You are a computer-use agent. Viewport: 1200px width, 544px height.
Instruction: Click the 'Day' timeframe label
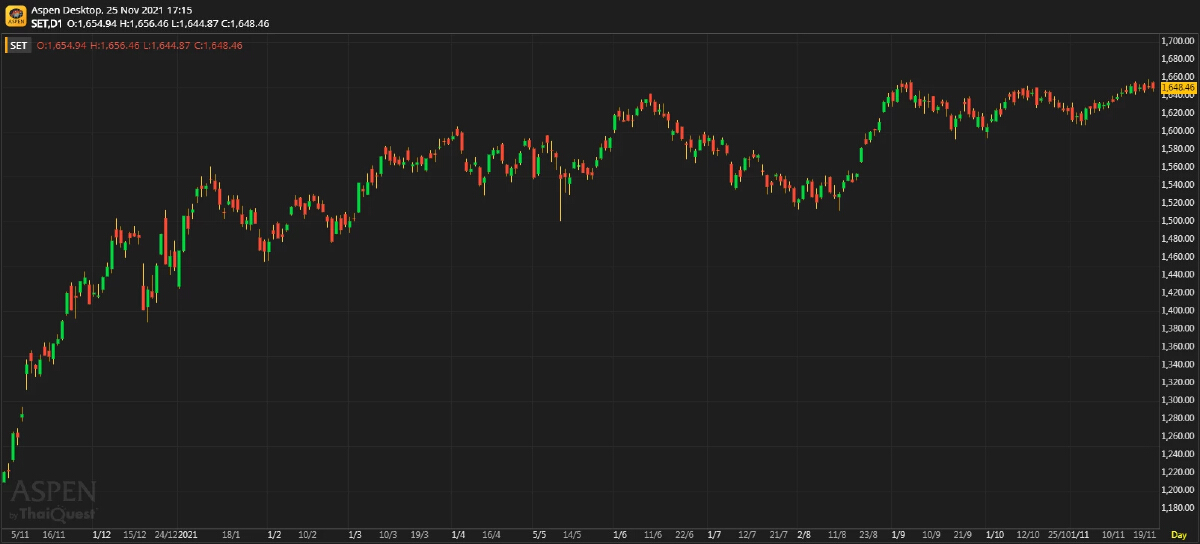coord(1179,535)
